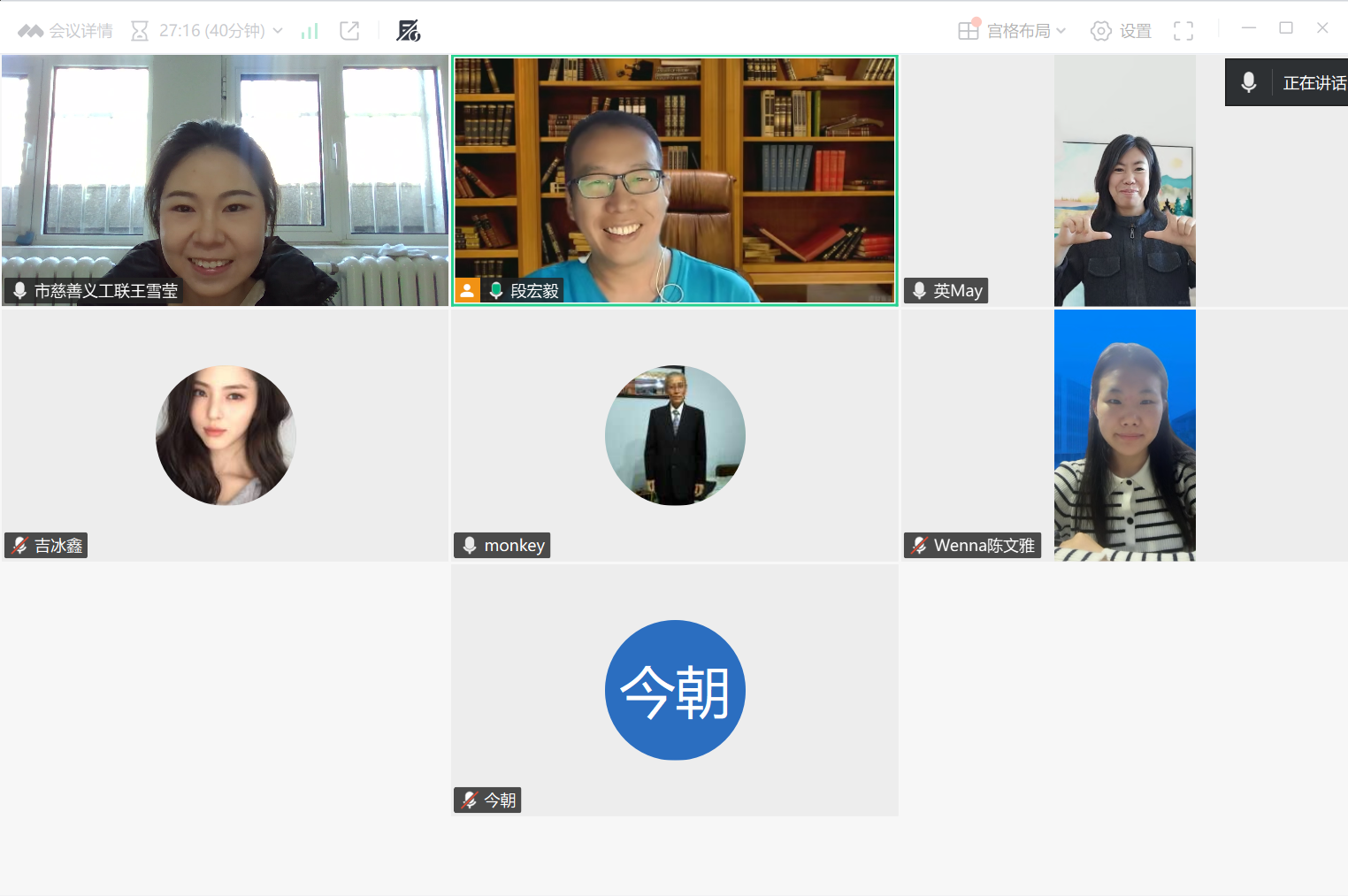1348x896 pixels.
Task: Open the 会议详情 meeting details
Action: pos(66,31)
